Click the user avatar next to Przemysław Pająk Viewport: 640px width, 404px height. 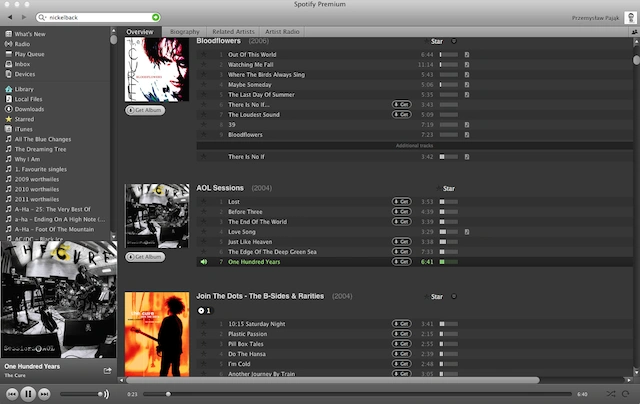[630, 18]
